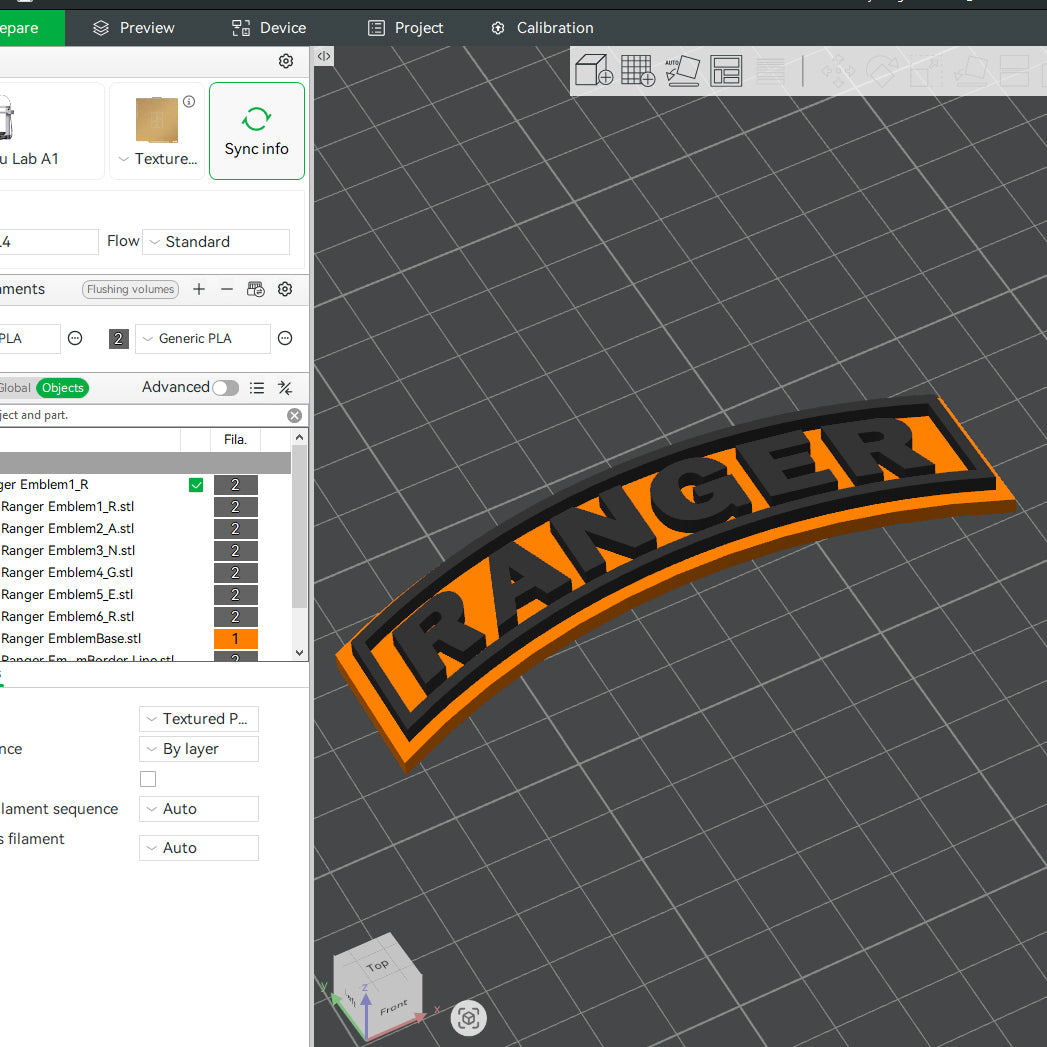This screenshot has height=1047, width=1047.
Task: Select the Add object icon
Action: coord(593,71)
